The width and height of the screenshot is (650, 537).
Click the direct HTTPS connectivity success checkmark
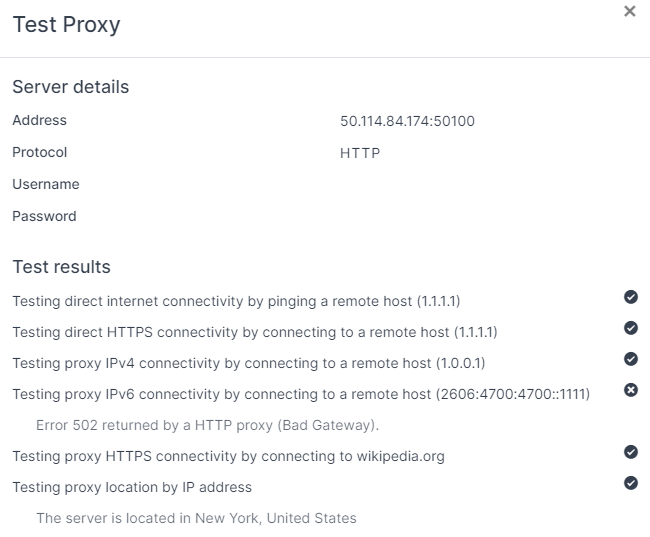click(631, 328)
